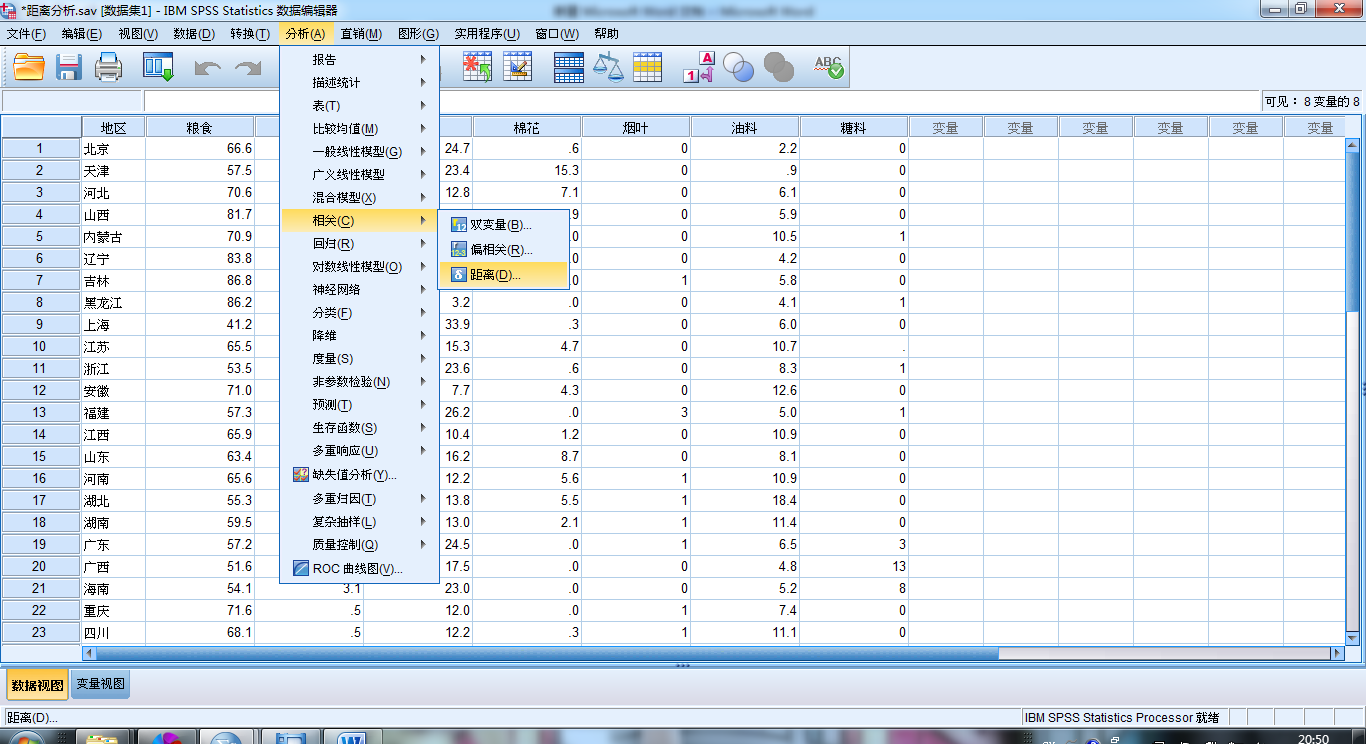This screenshot has height=744, width=1366.
Task: Expand the 降维 submenu
Action: click(360, 336)
